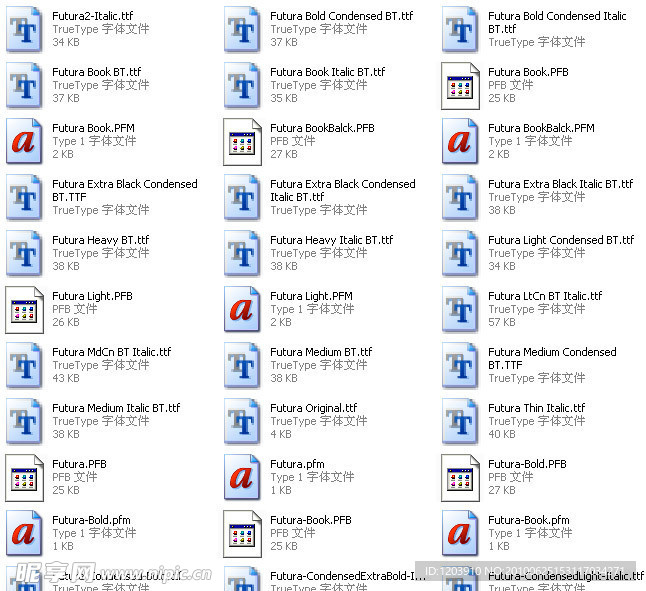This screenshot has width=646, height=591.
Task: Click the file name Futura-Bold.PFB
Action: click(527, 464)
